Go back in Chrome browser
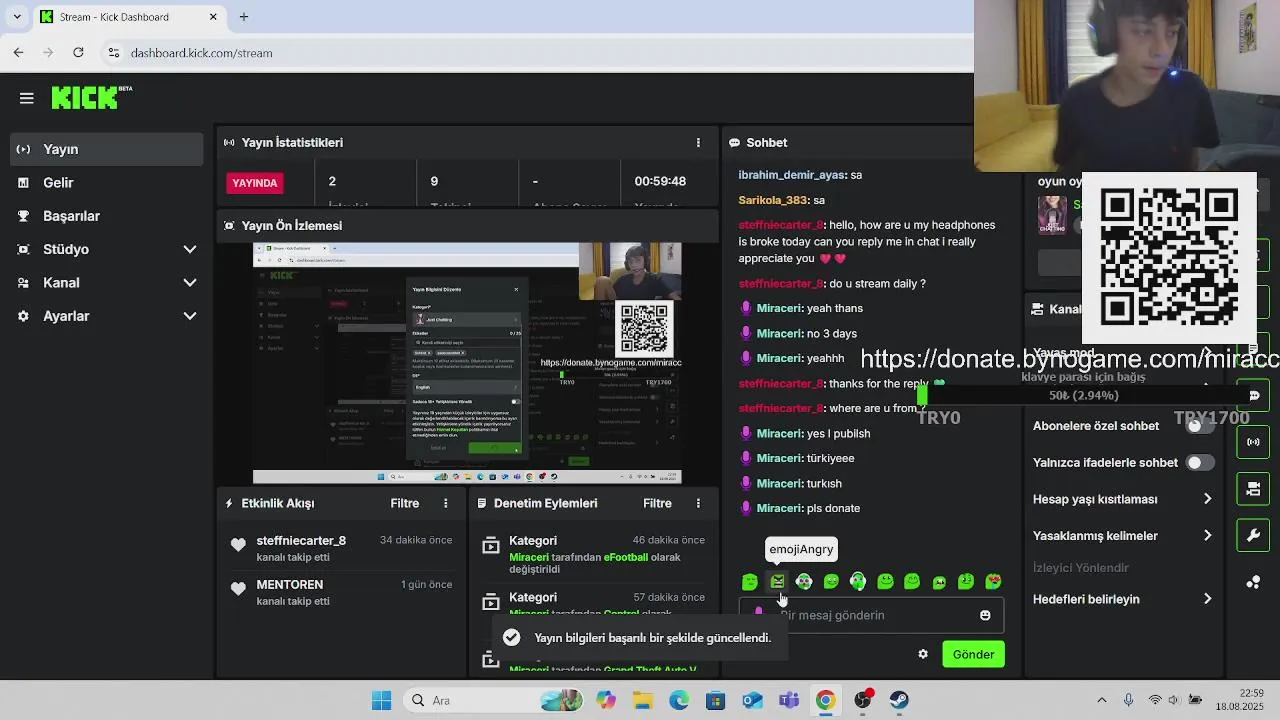Image resolution: width=1280 pixels, height=720 pixels. pos(18,52)
